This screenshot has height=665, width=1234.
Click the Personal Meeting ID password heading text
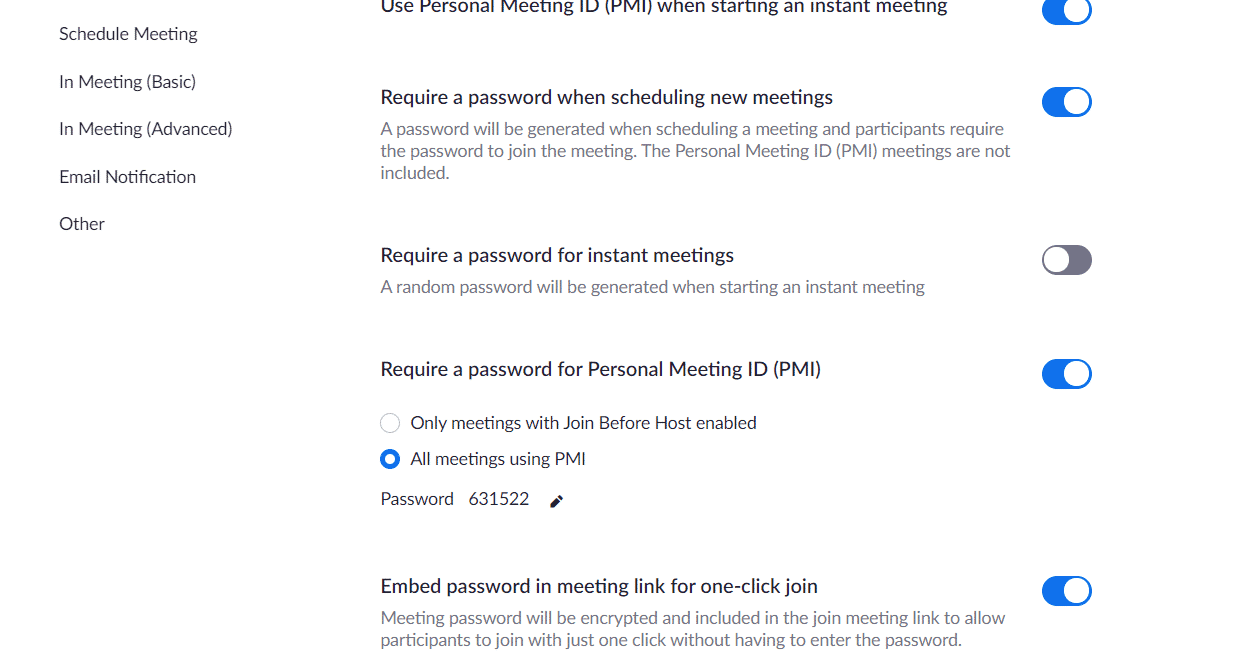coord(600,370)
